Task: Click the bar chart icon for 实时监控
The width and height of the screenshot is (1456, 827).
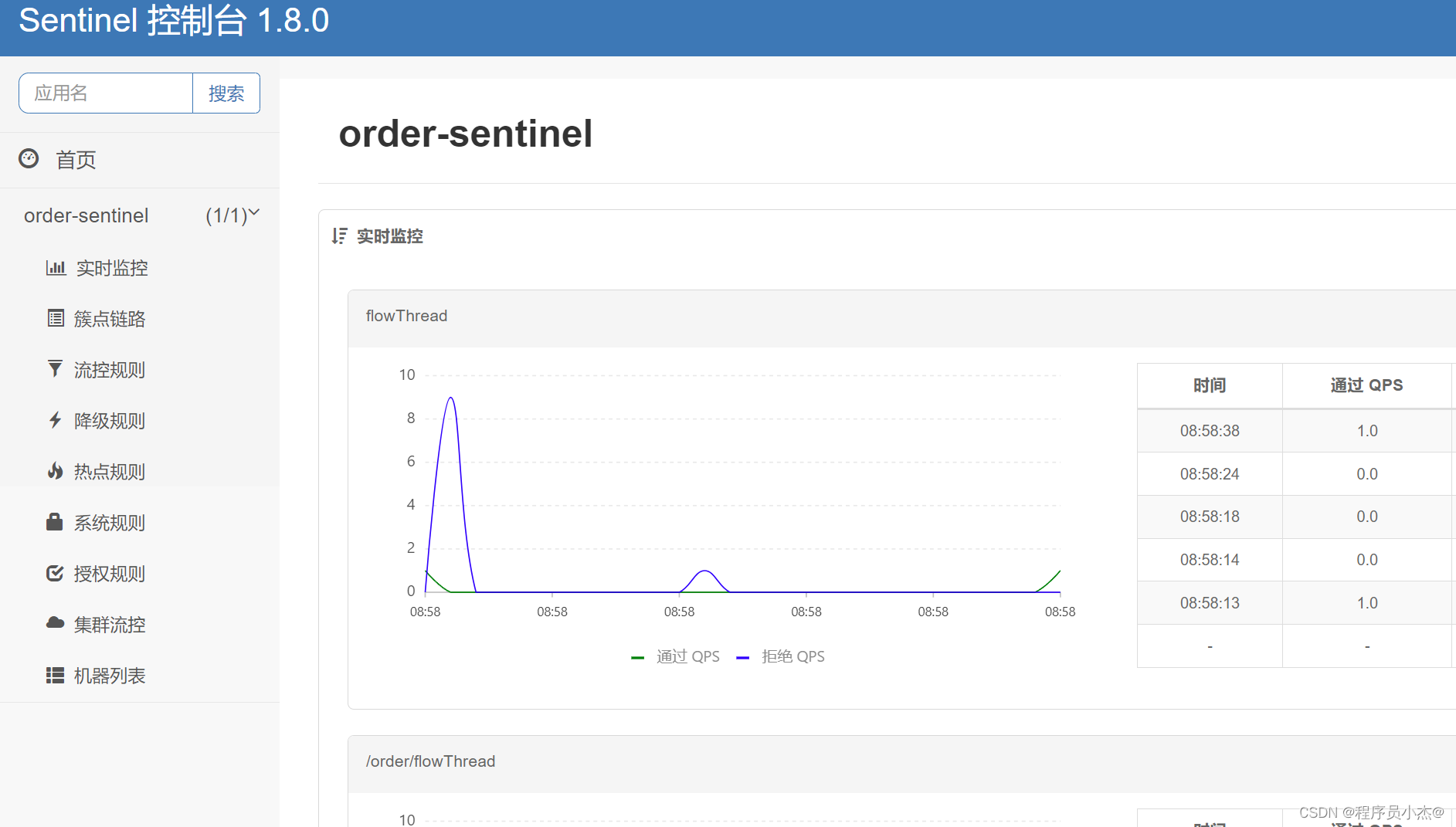Action: pos(56,268)
